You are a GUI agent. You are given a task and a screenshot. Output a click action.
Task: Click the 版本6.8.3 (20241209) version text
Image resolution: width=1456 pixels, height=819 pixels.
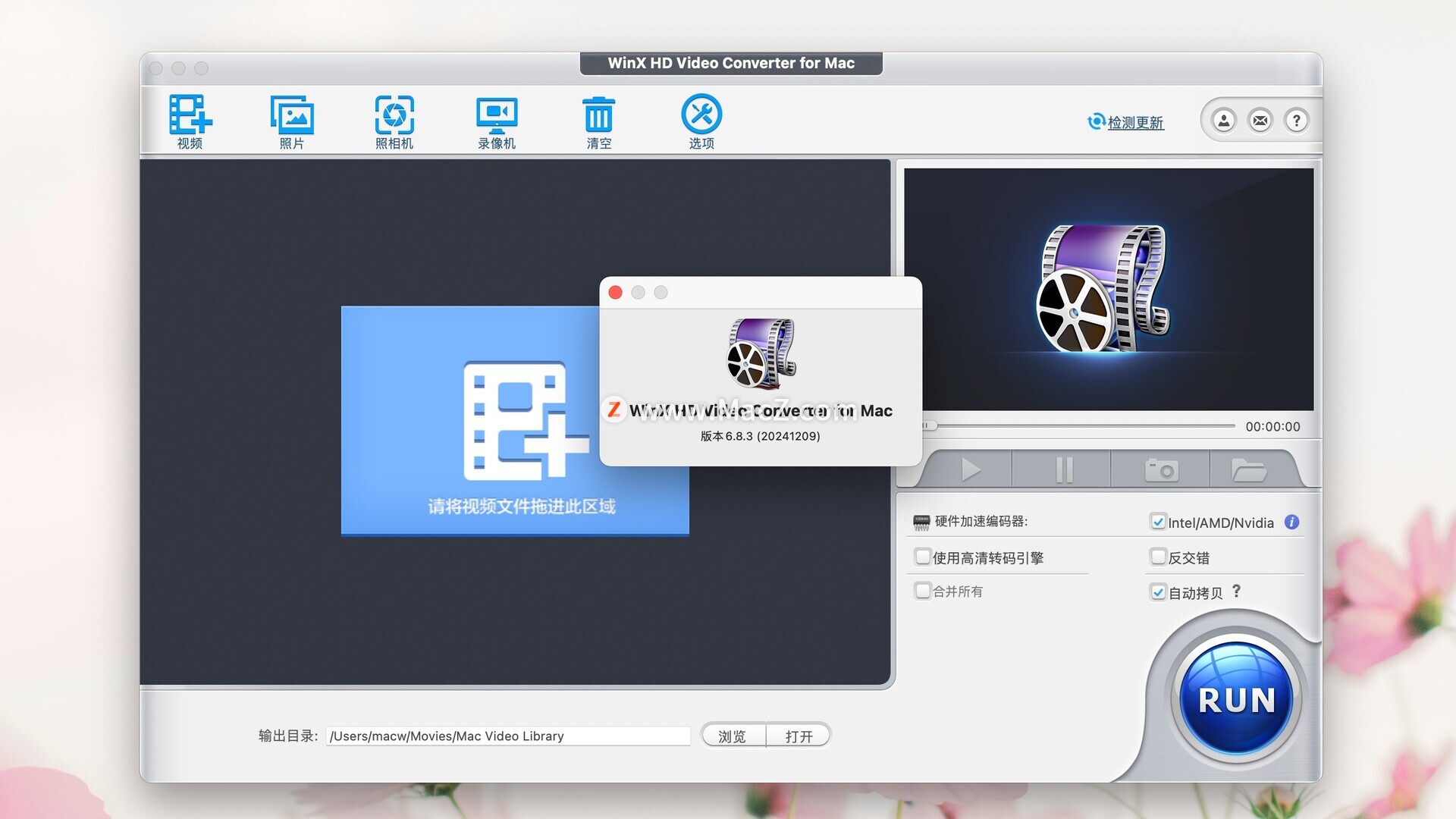(x=761, y=436)
